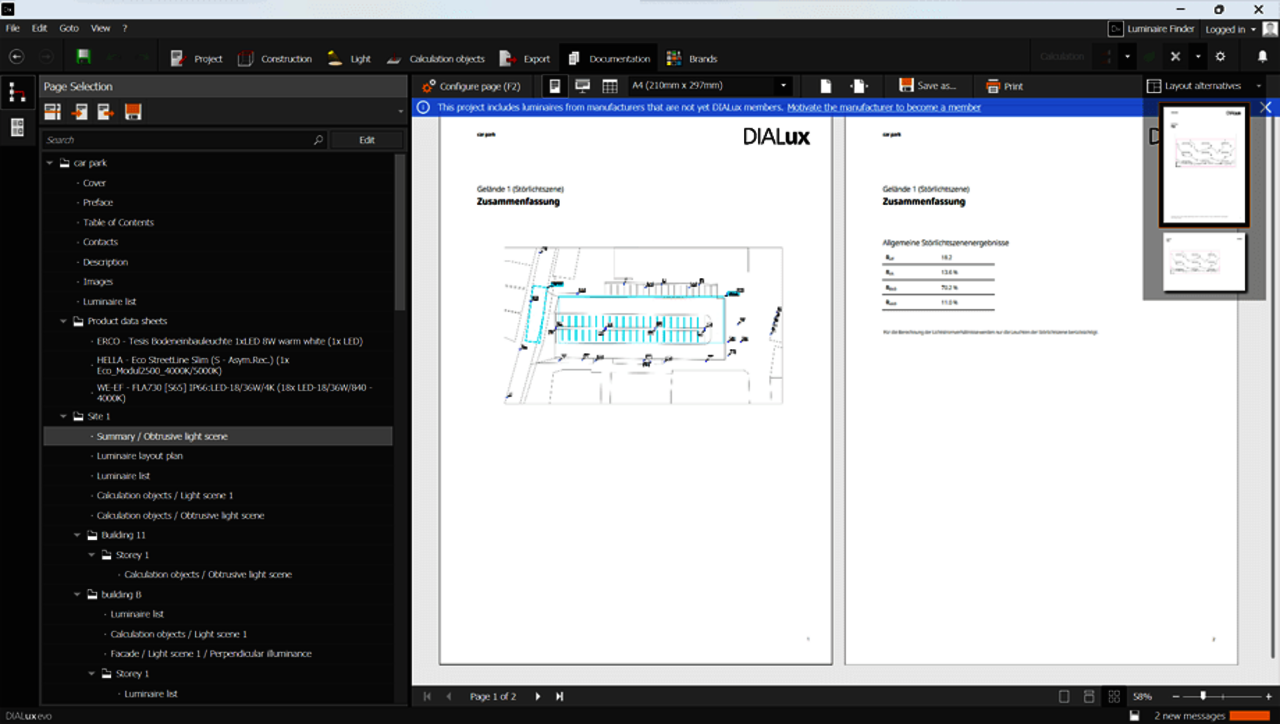
Task: Expand the Layout alternatives dropdown
Action: (1259, 86)
